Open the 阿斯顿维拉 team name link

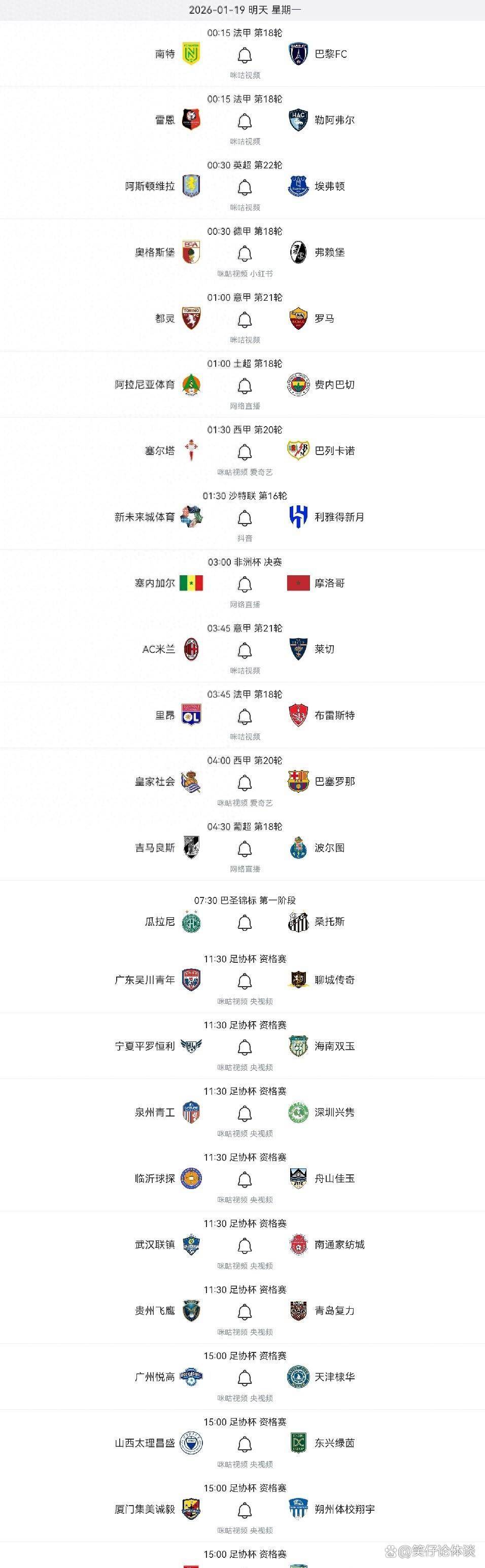click(x=150, y=186)
